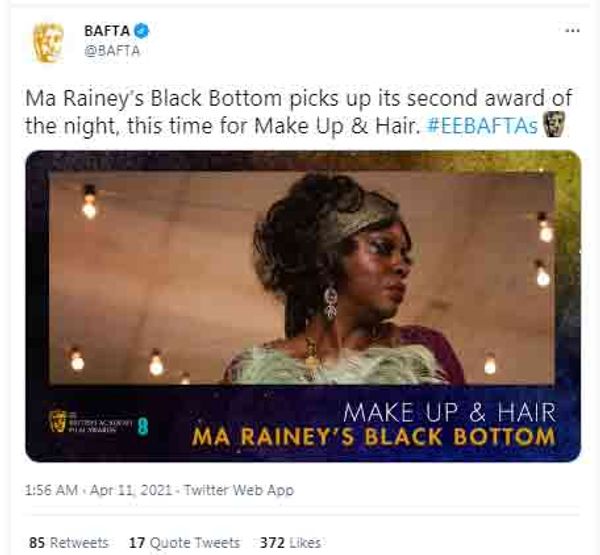Click the BAFTA display name
Viewport: 600px width, 555px height.
pyautogui.click(x=107, y=31)
